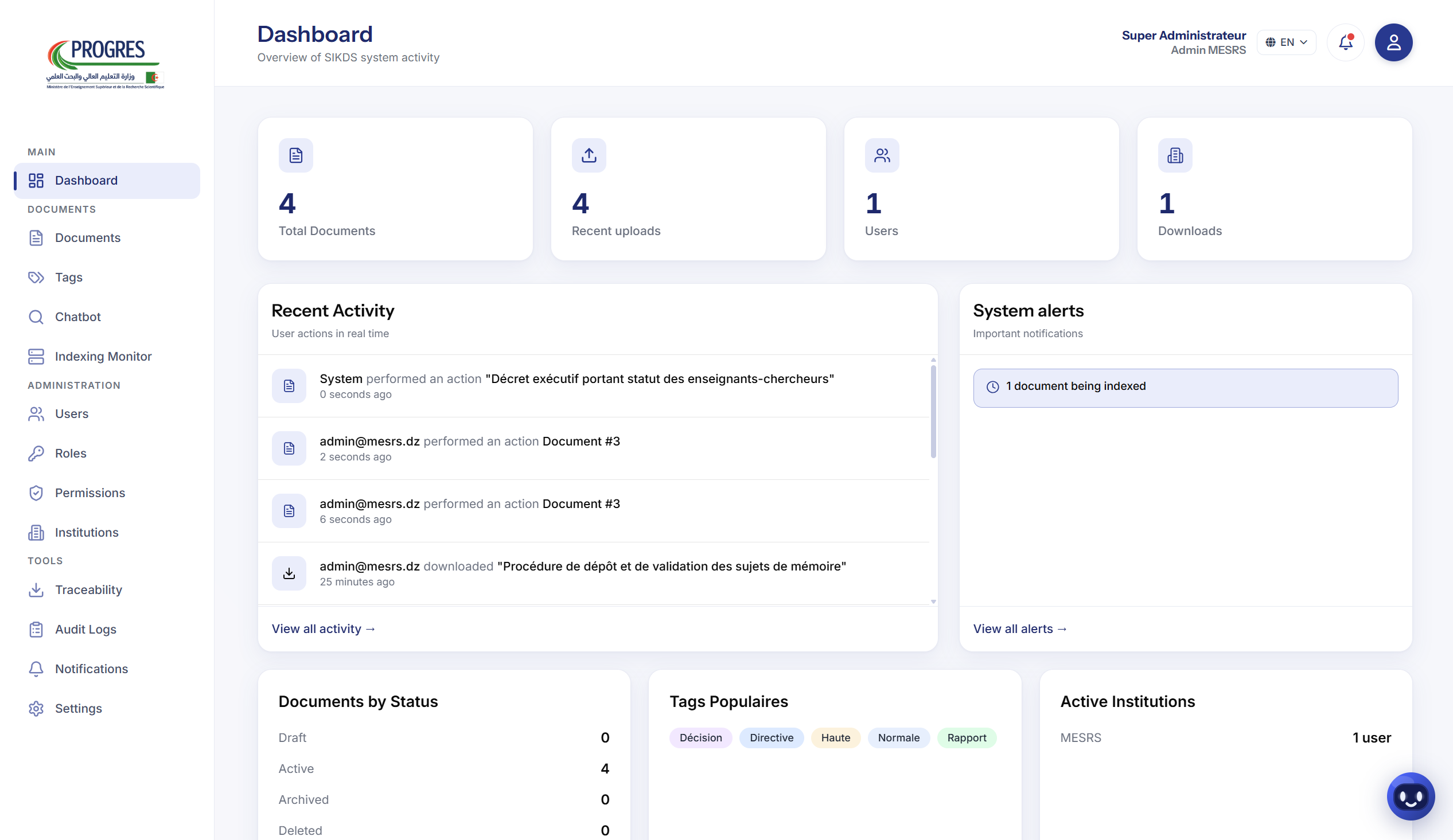Click the document icon of the System activity
1453x840 pixels.
click(289, 386)
